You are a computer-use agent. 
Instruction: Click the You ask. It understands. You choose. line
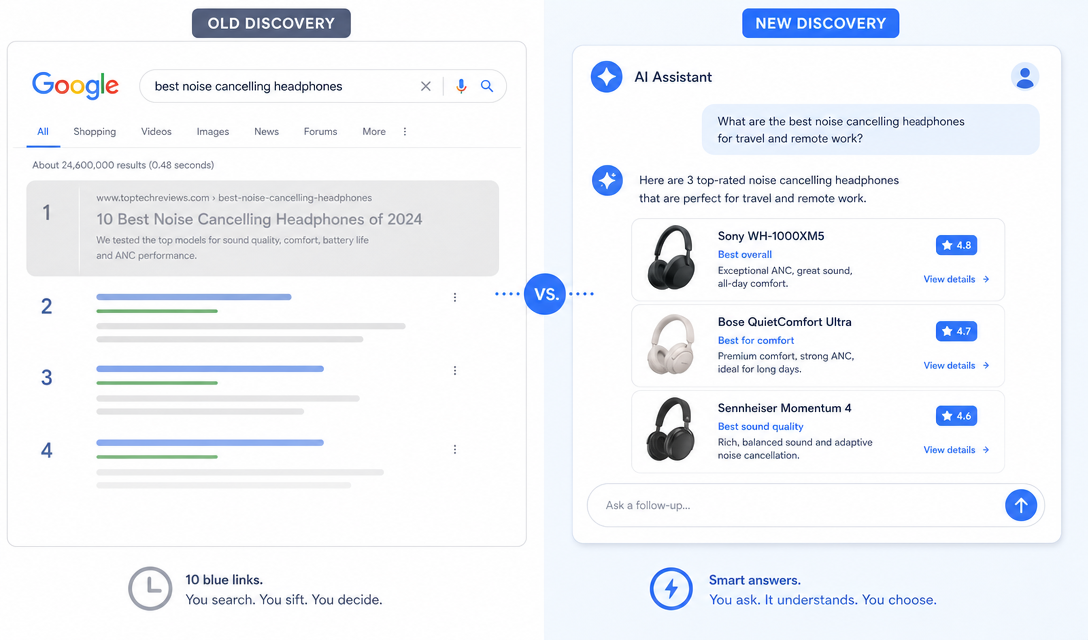click(x=822, y=600)
